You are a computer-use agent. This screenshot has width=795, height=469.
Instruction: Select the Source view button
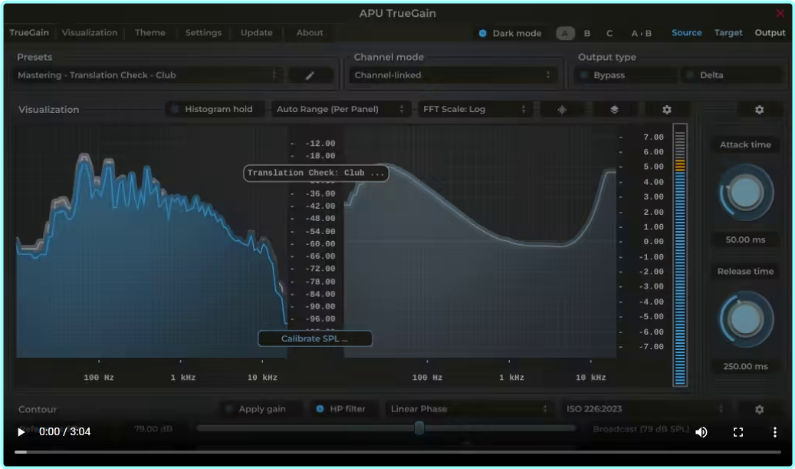tap(686, 33)
